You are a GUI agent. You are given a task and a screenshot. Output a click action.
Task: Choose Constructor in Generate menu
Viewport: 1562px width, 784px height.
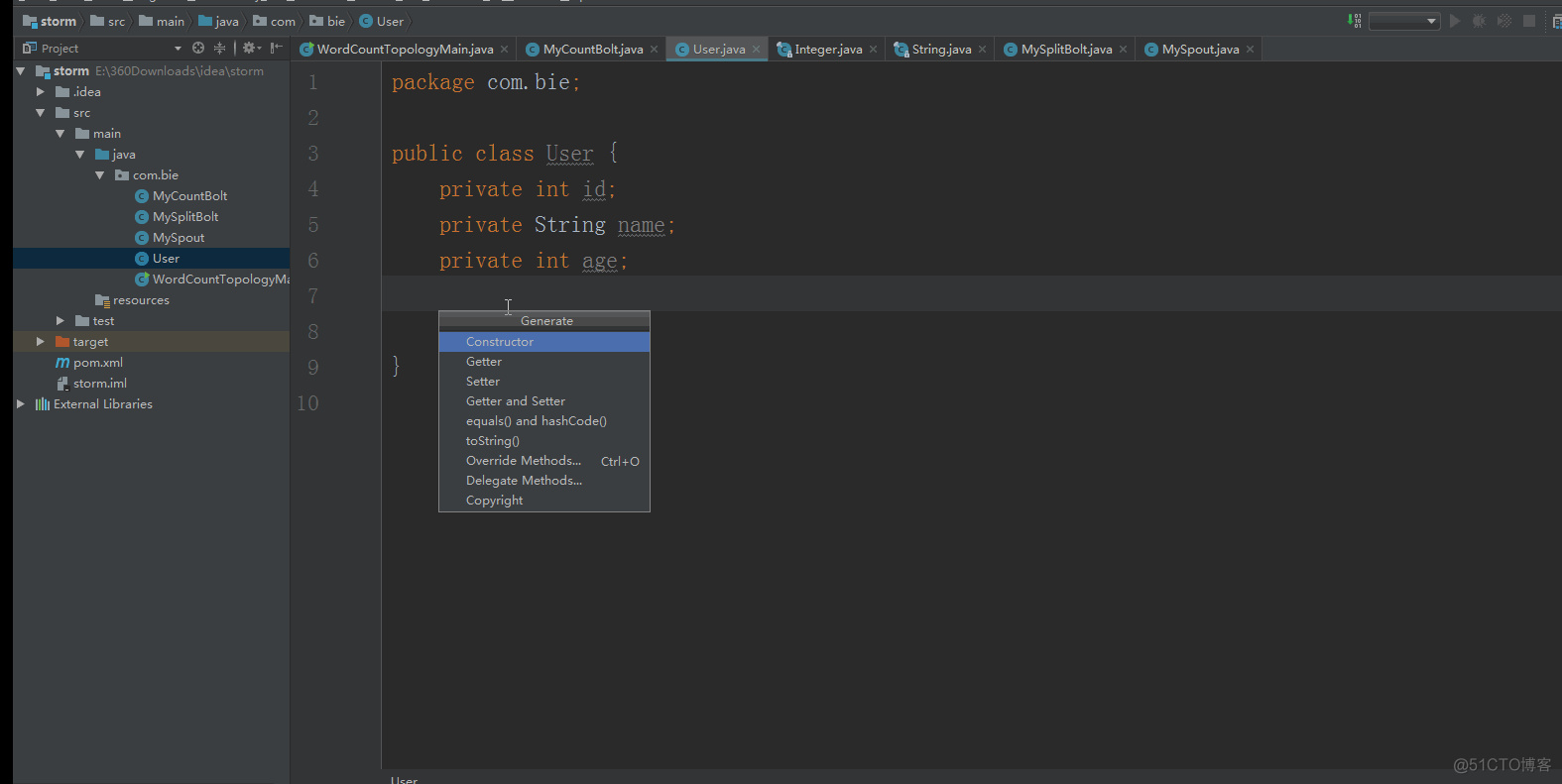(544, 342)
